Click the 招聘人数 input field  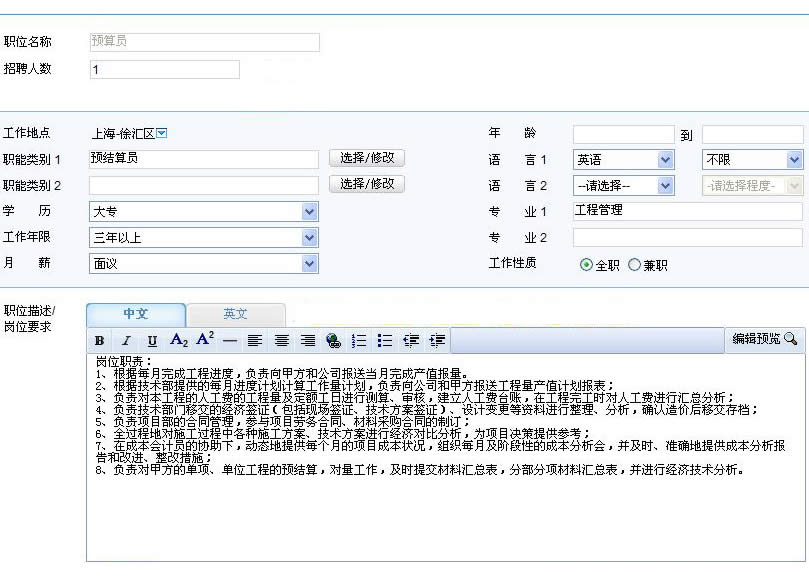164,70
